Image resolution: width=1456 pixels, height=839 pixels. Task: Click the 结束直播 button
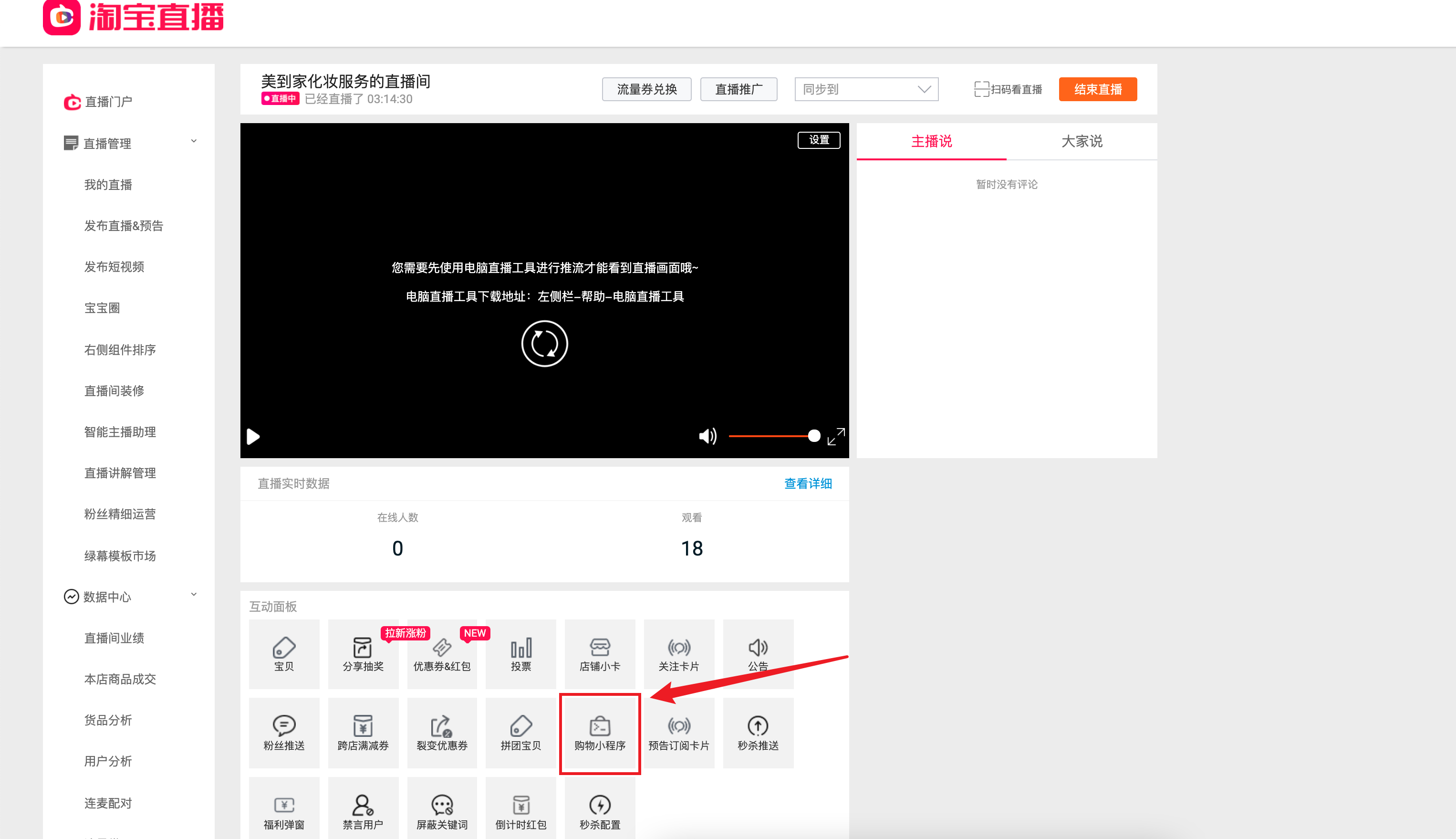coord(1097,89)
